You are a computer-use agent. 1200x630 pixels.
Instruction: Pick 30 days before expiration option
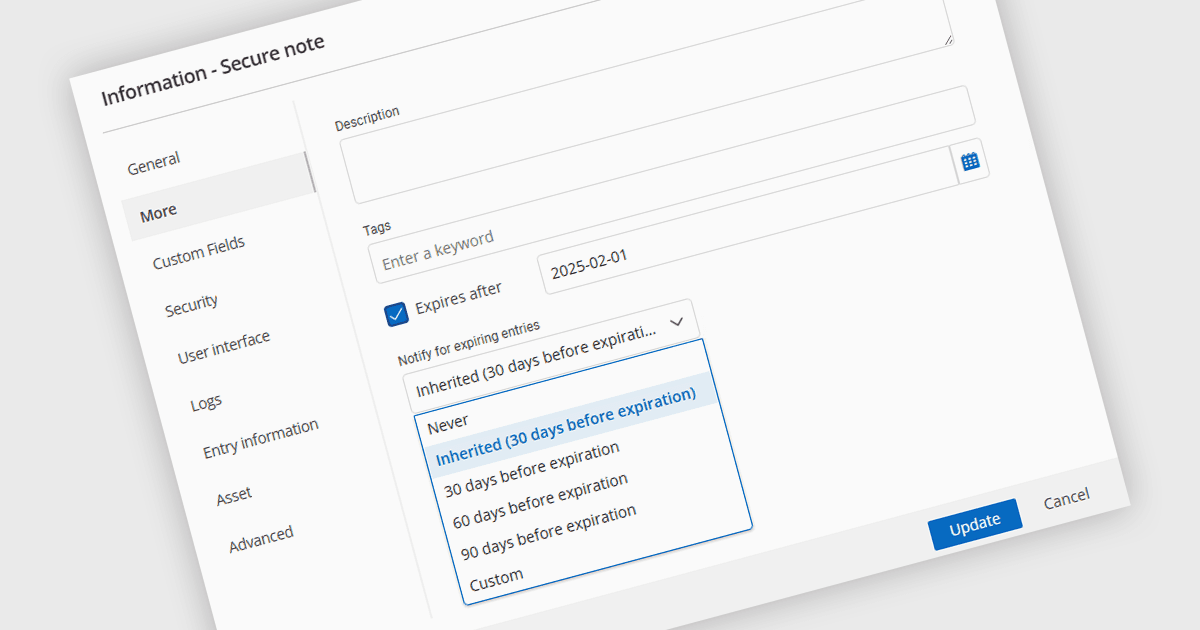pos(532,470)
